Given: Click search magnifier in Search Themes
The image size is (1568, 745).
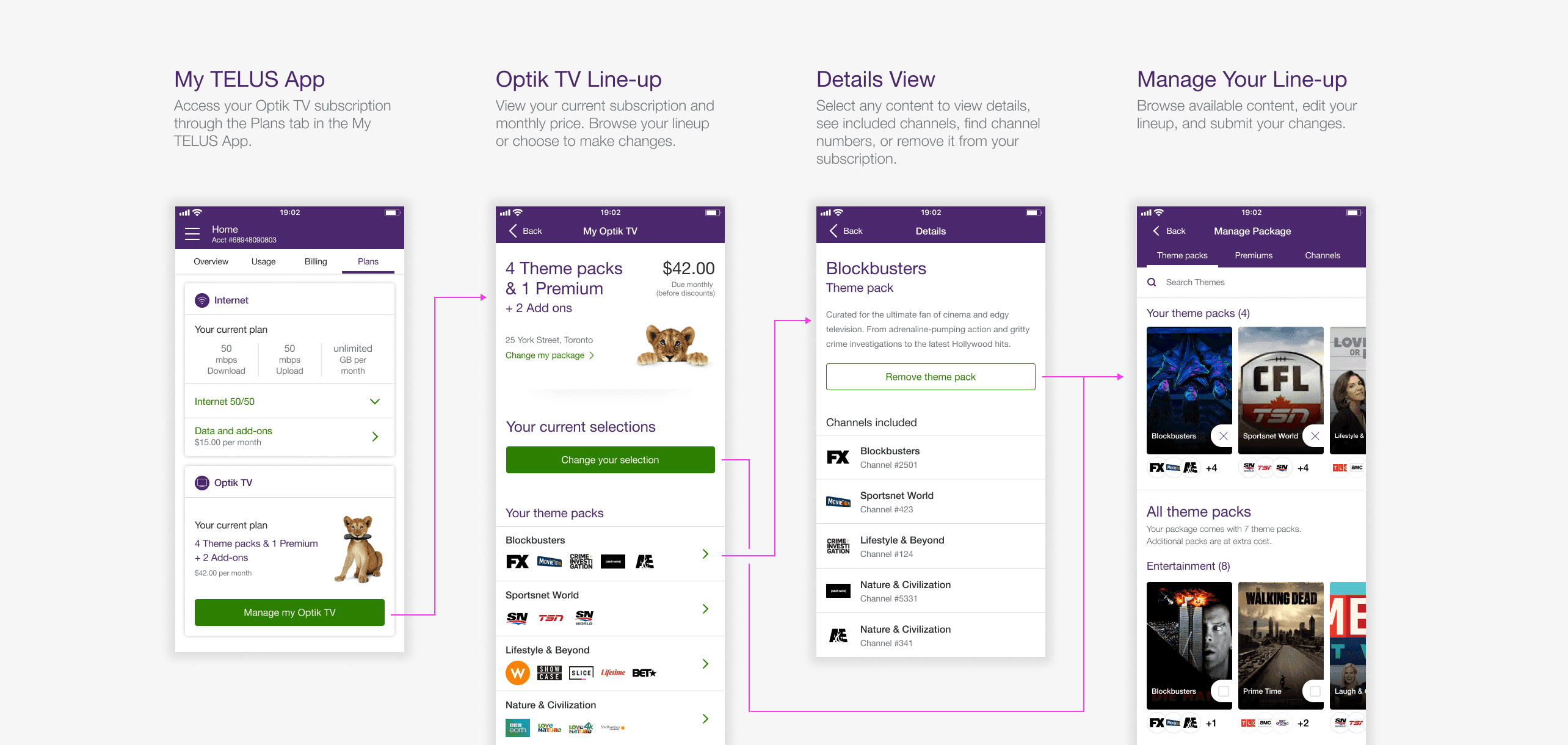Looking at the screenshot, I should (1152, 282).
